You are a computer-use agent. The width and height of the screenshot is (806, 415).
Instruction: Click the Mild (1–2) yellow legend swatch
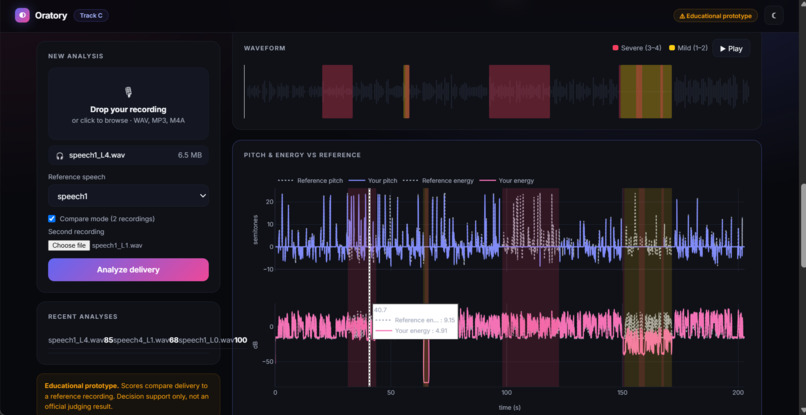(672, 48)
